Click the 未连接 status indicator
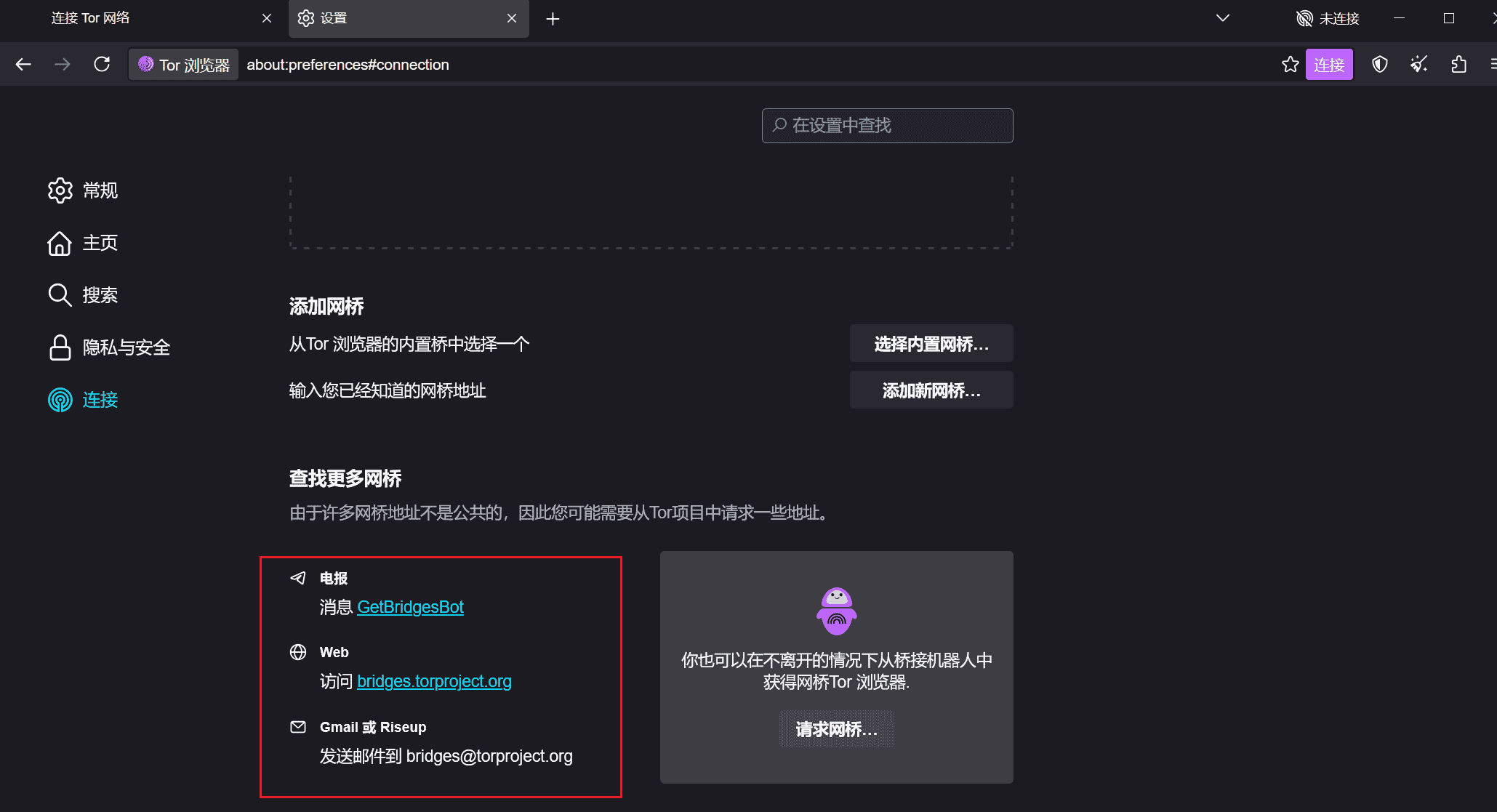The width and height of the screenshot is (1497, 812). [x=1328, y=18]
